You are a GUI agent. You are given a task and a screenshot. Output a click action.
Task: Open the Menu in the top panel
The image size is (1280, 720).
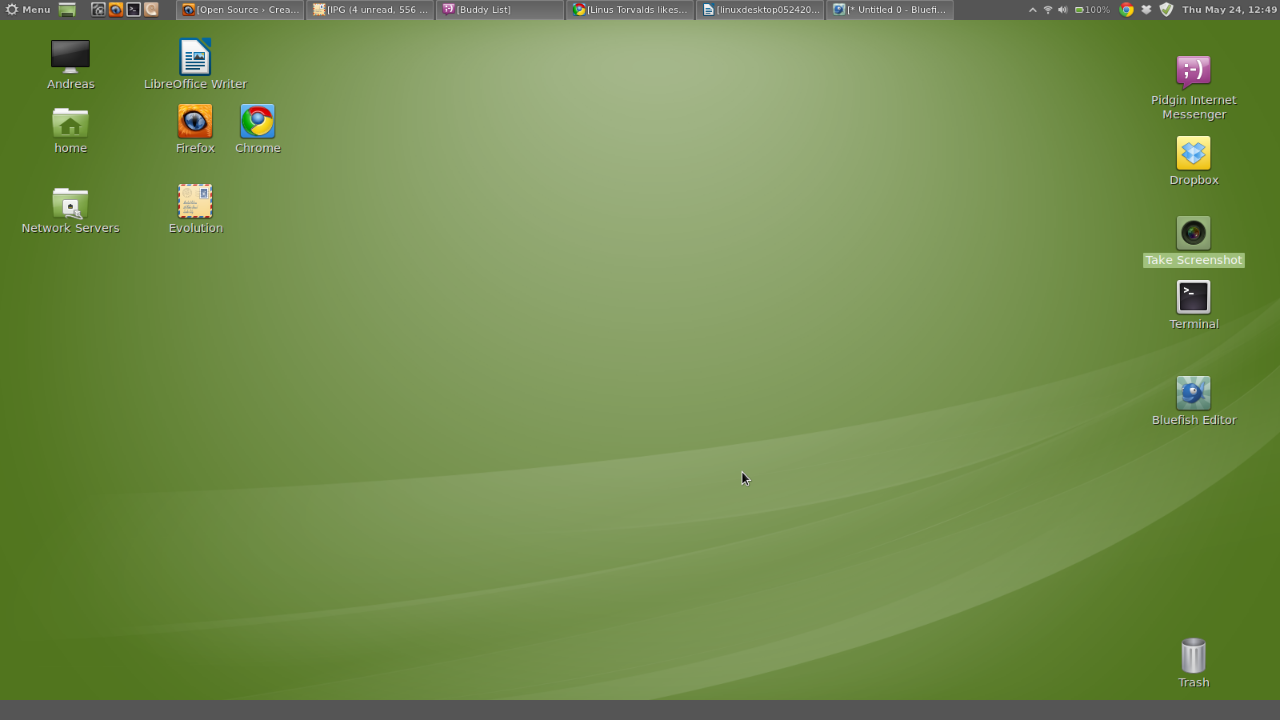(28, 10)
